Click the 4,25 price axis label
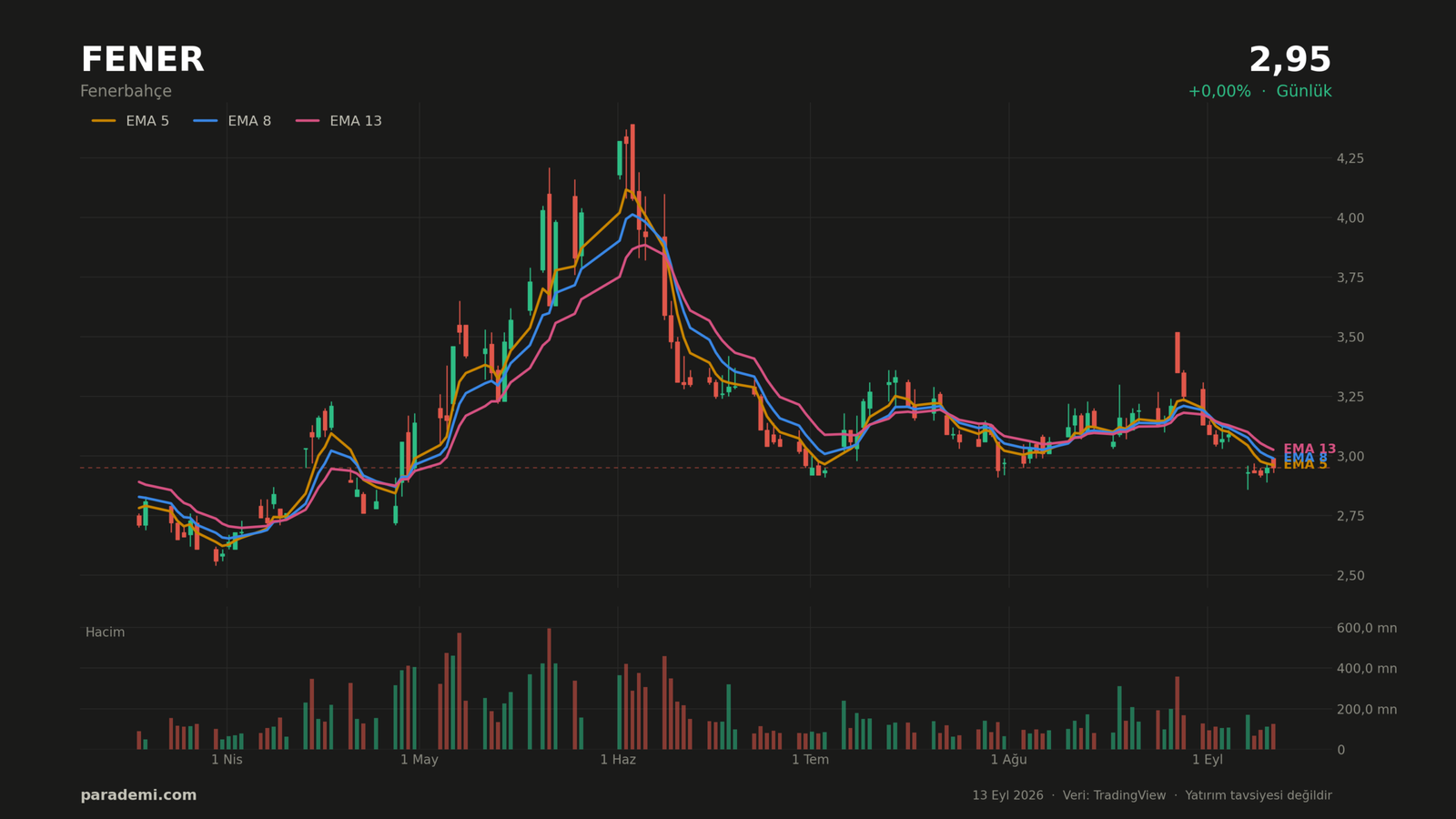 coord(1350,158)
